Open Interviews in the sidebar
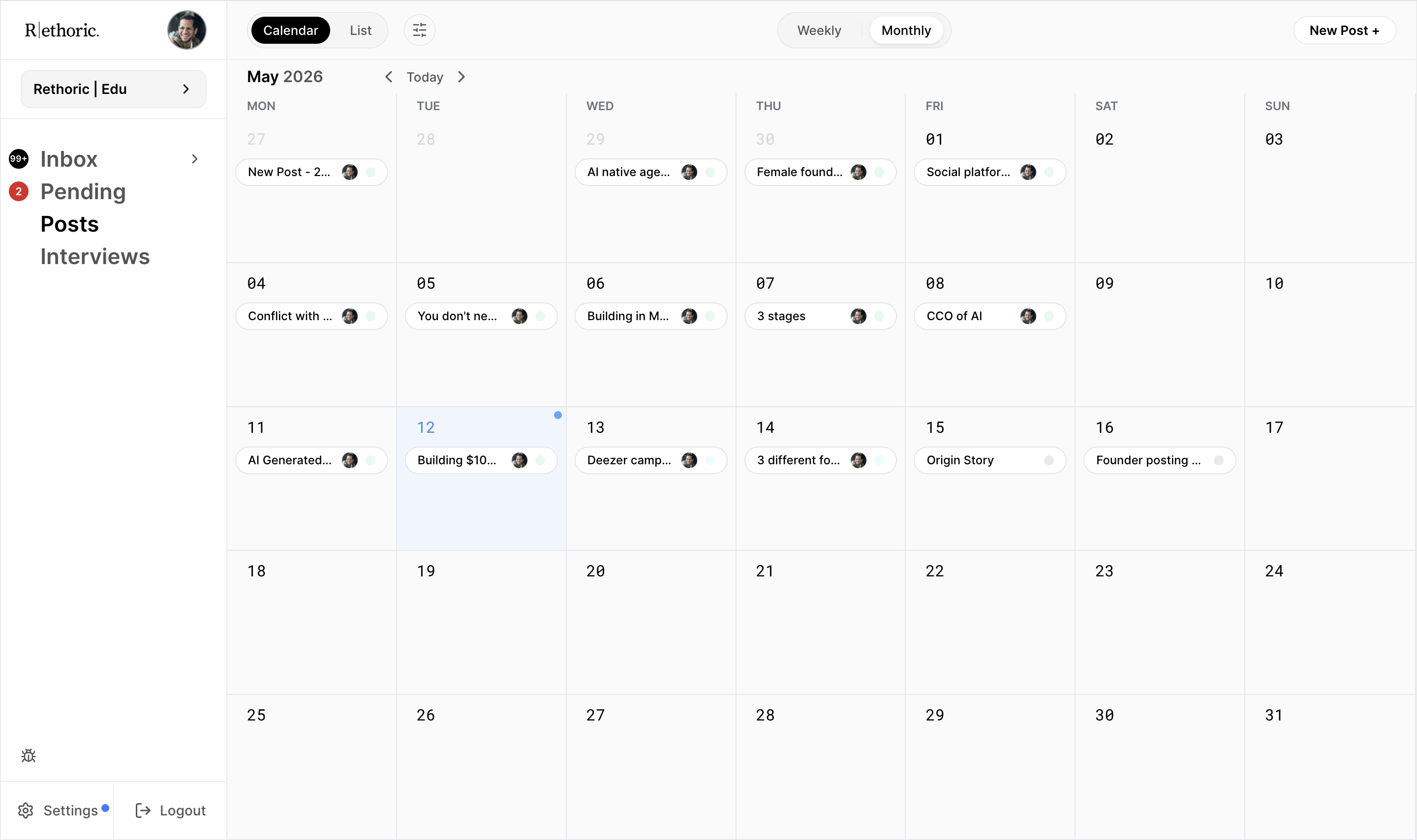 95,256
